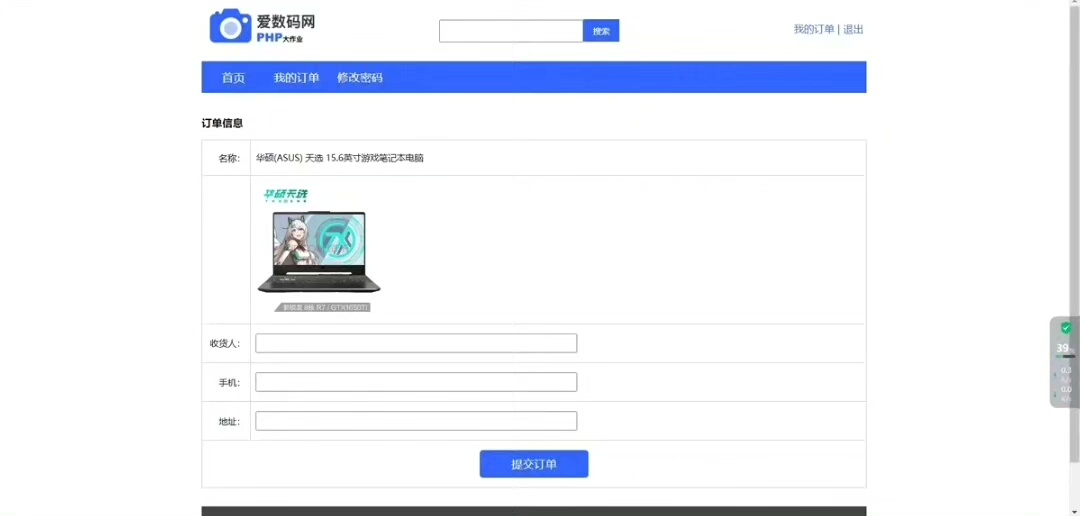The image size is (1080, 516).
Task: Click the 搜索 search button
Action: point(601,31)
